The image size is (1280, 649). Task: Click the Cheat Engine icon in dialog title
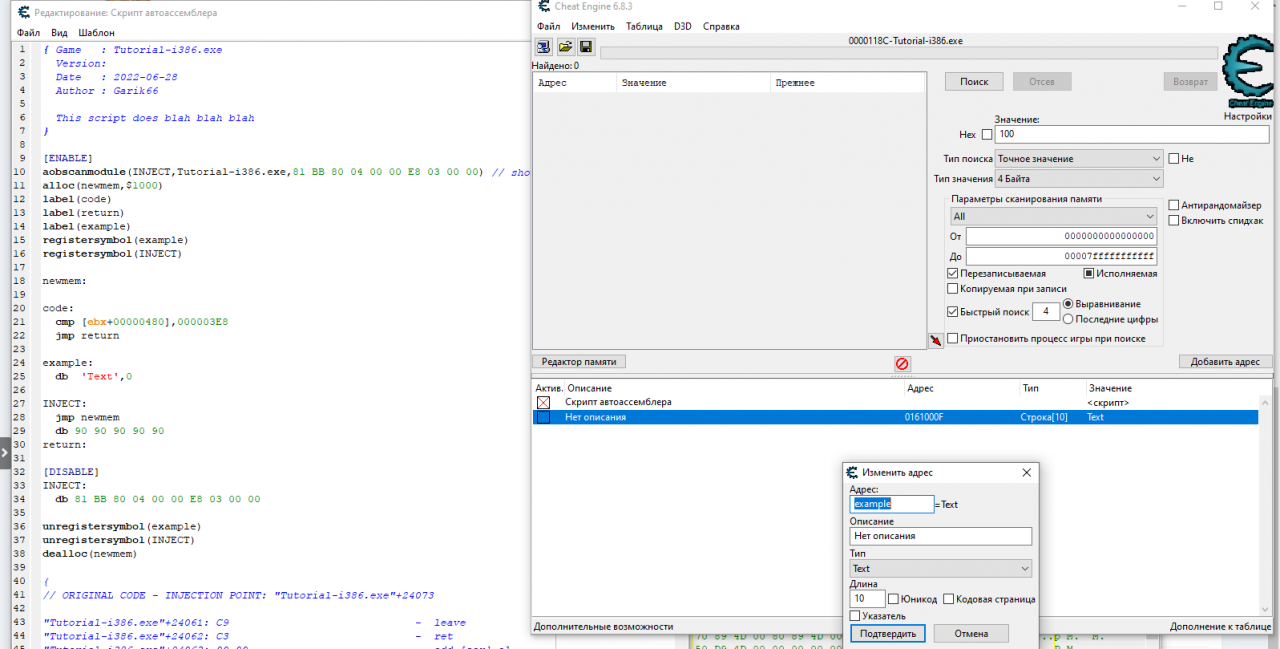(x=852, y=473)
